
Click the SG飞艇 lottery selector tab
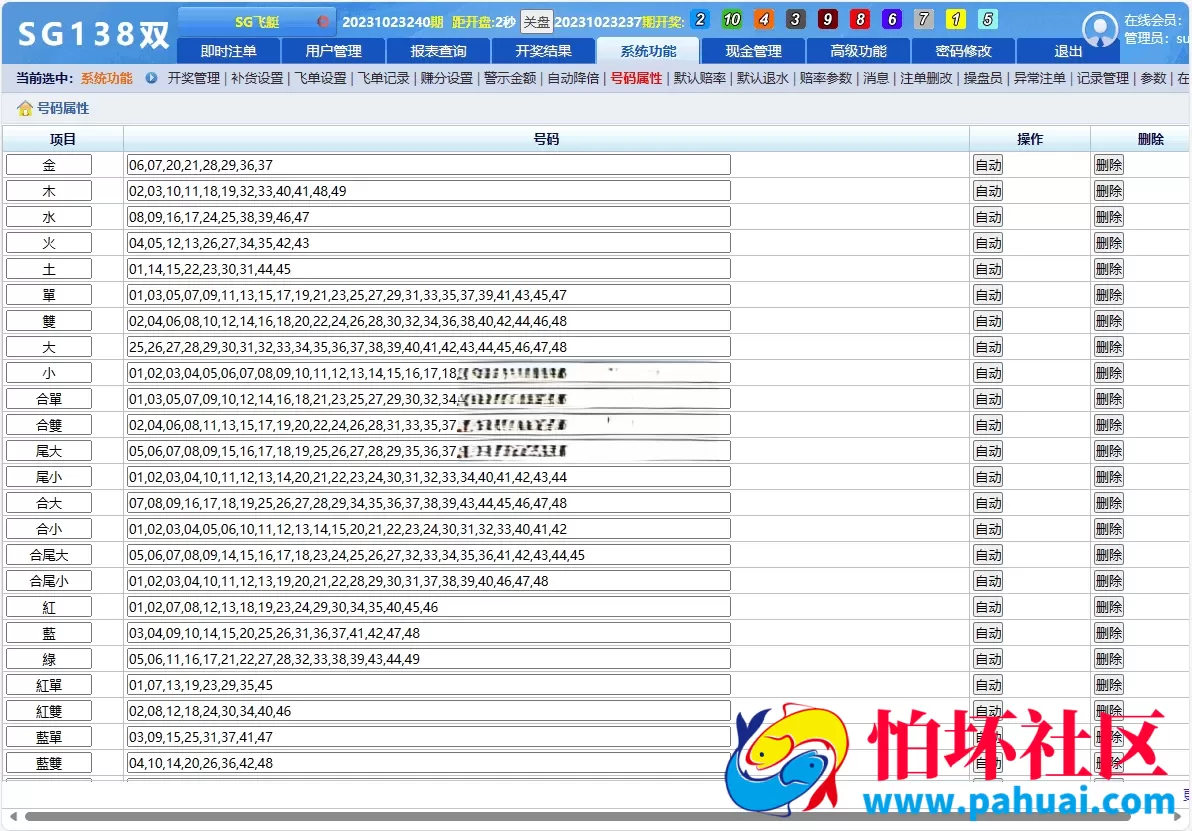pyautogui.click(x=257, y=21)
